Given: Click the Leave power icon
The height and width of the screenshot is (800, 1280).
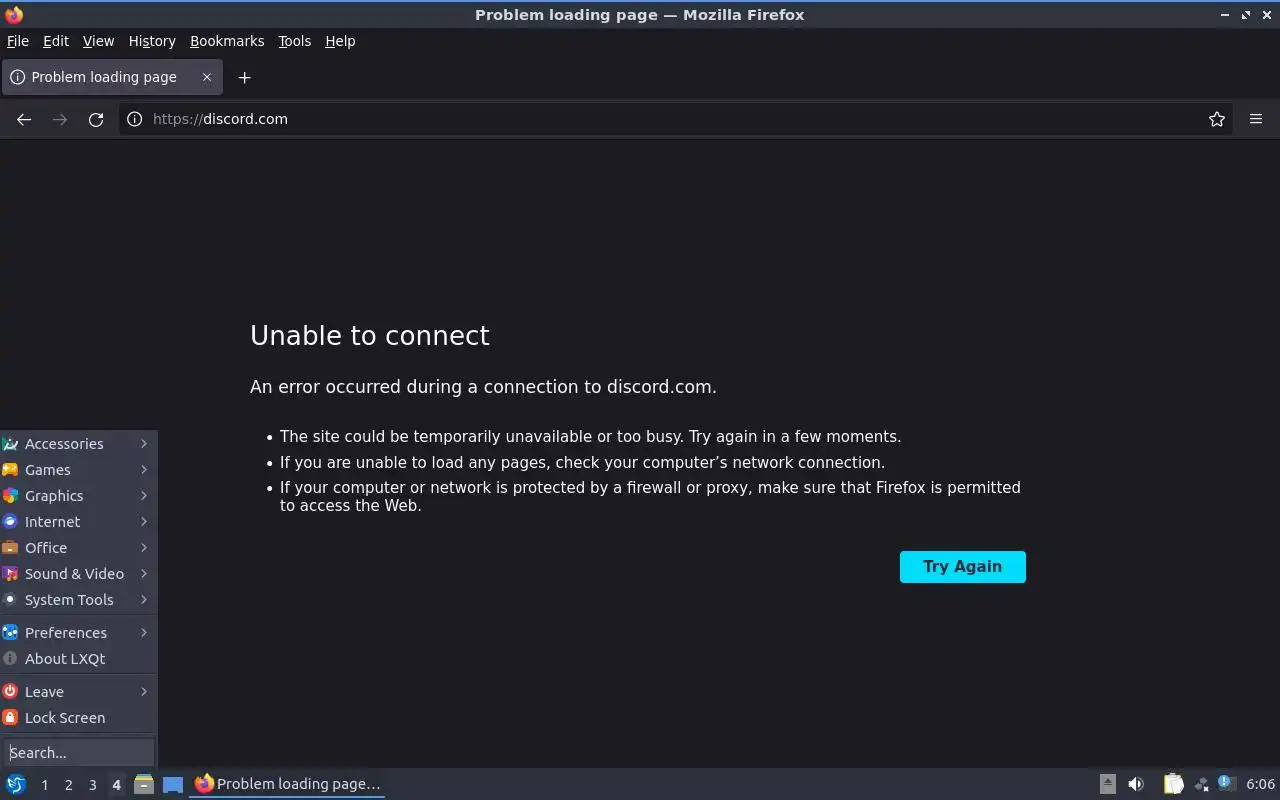Looking at the screenshot, I should [x=10, y=692].
